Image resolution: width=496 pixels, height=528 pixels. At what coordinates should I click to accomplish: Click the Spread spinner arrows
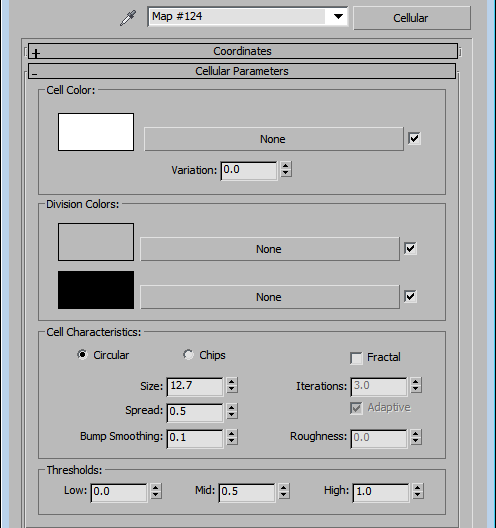point(232,411)
